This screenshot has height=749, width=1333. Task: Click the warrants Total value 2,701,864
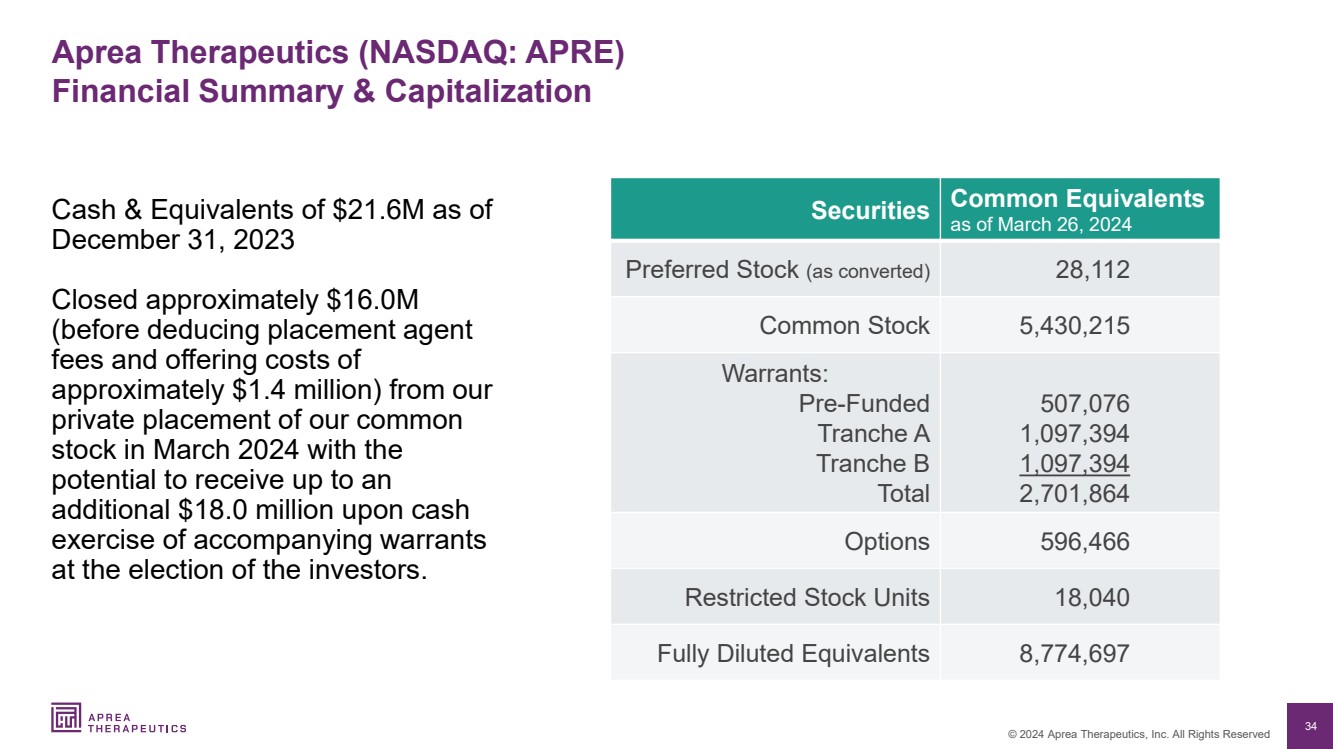click(x=1074, y=493)
